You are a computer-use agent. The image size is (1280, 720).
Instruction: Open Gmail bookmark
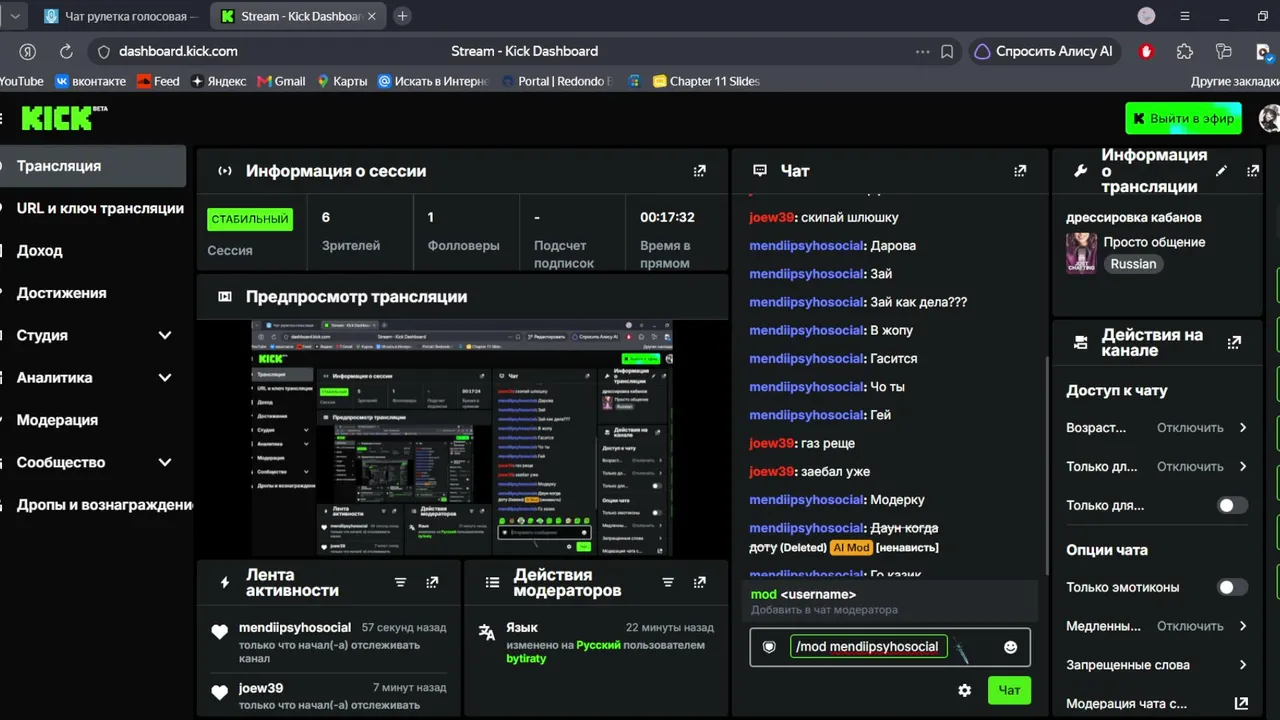pyautogui.click(x=281, y=81)
